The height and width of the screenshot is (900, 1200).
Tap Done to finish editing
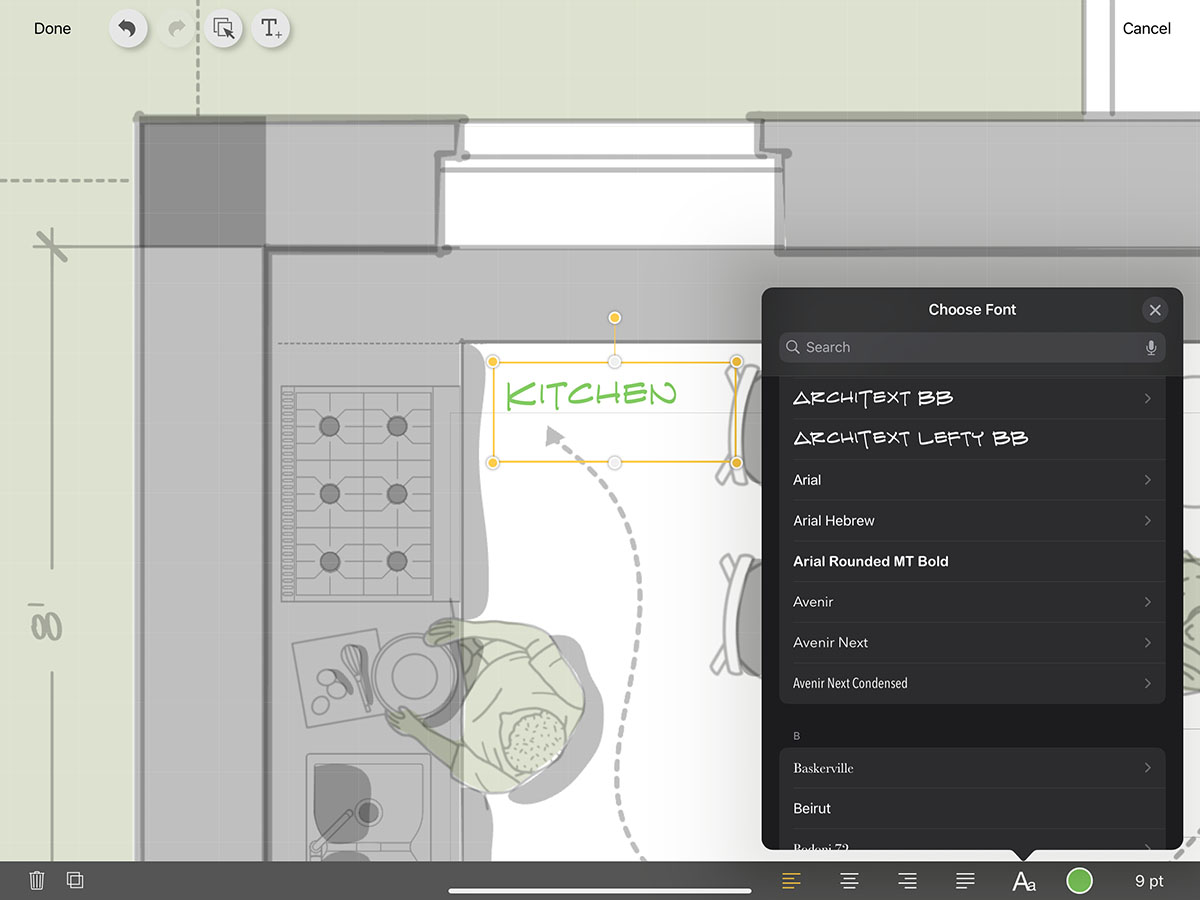pyautogui.click(x=52, y=29)
